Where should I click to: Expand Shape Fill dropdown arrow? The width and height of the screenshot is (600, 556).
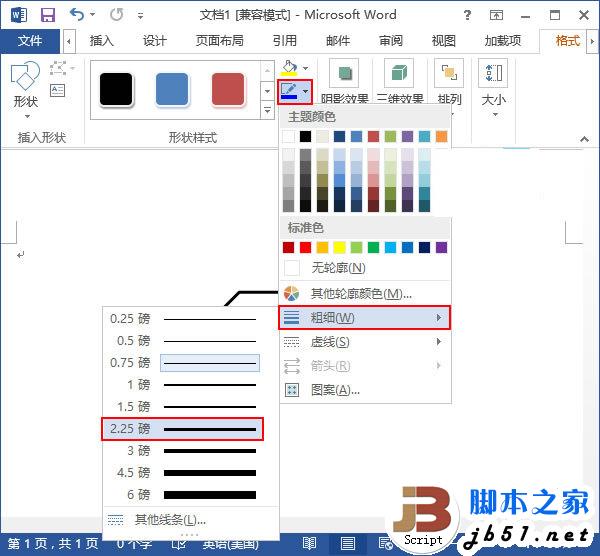point(305,68)
